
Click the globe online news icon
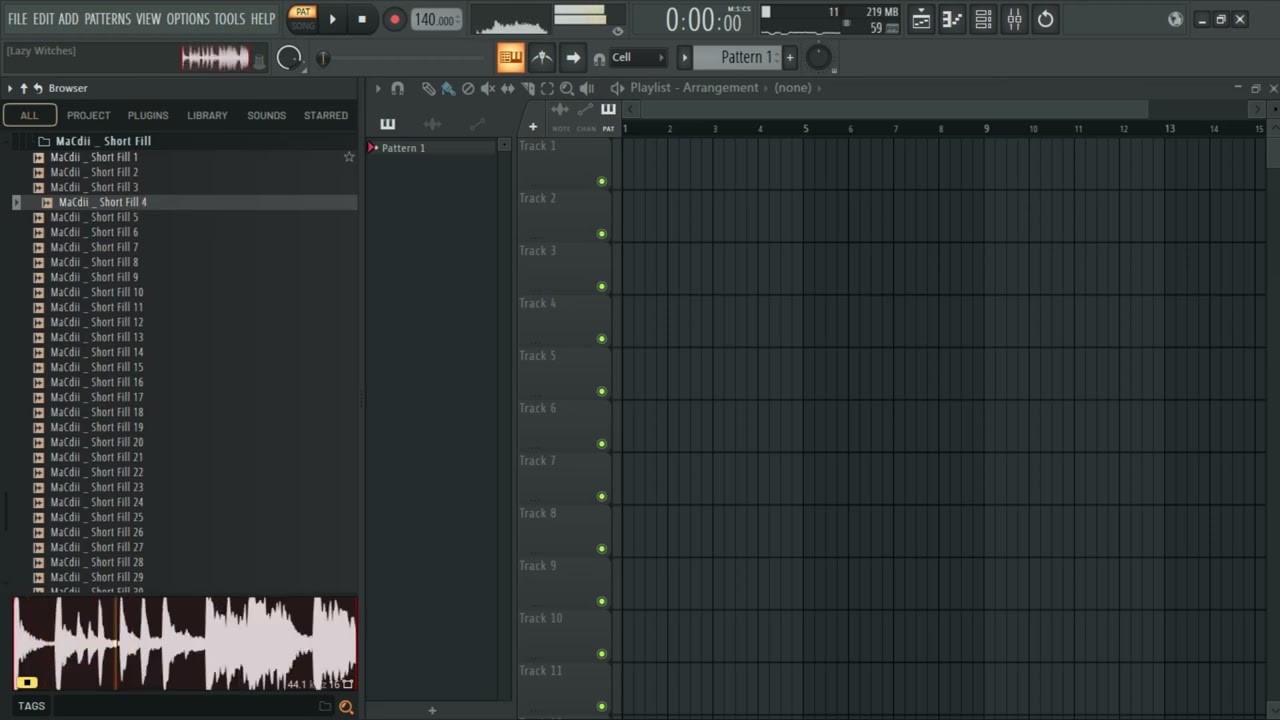[1175, 19]
